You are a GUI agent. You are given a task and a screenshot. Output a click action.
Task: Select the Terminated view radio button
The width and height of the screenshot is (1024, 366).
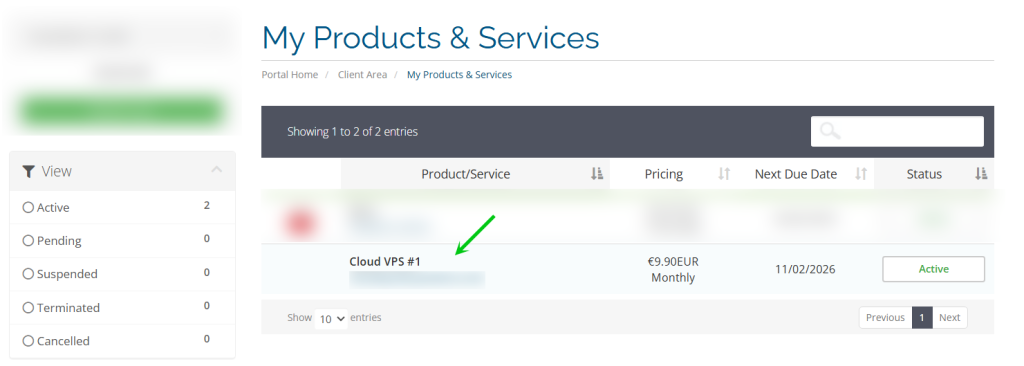28,307
